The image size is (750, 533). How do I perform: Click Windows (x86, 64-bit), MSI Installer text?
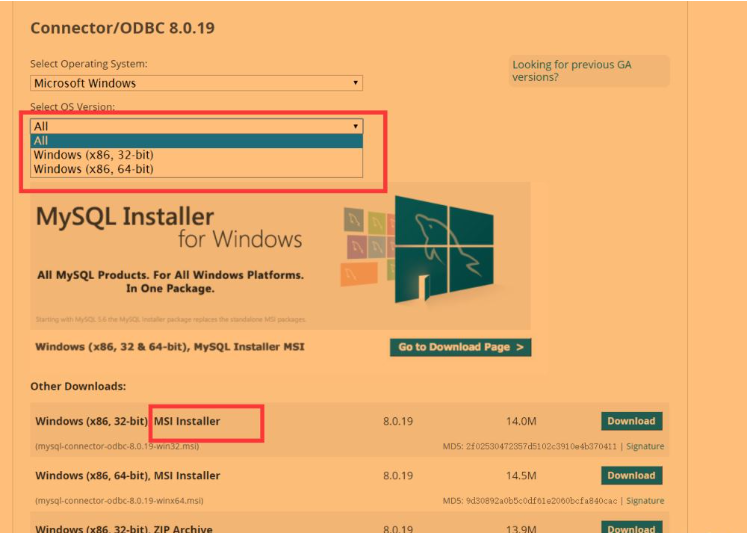click(x=128, y=476)
